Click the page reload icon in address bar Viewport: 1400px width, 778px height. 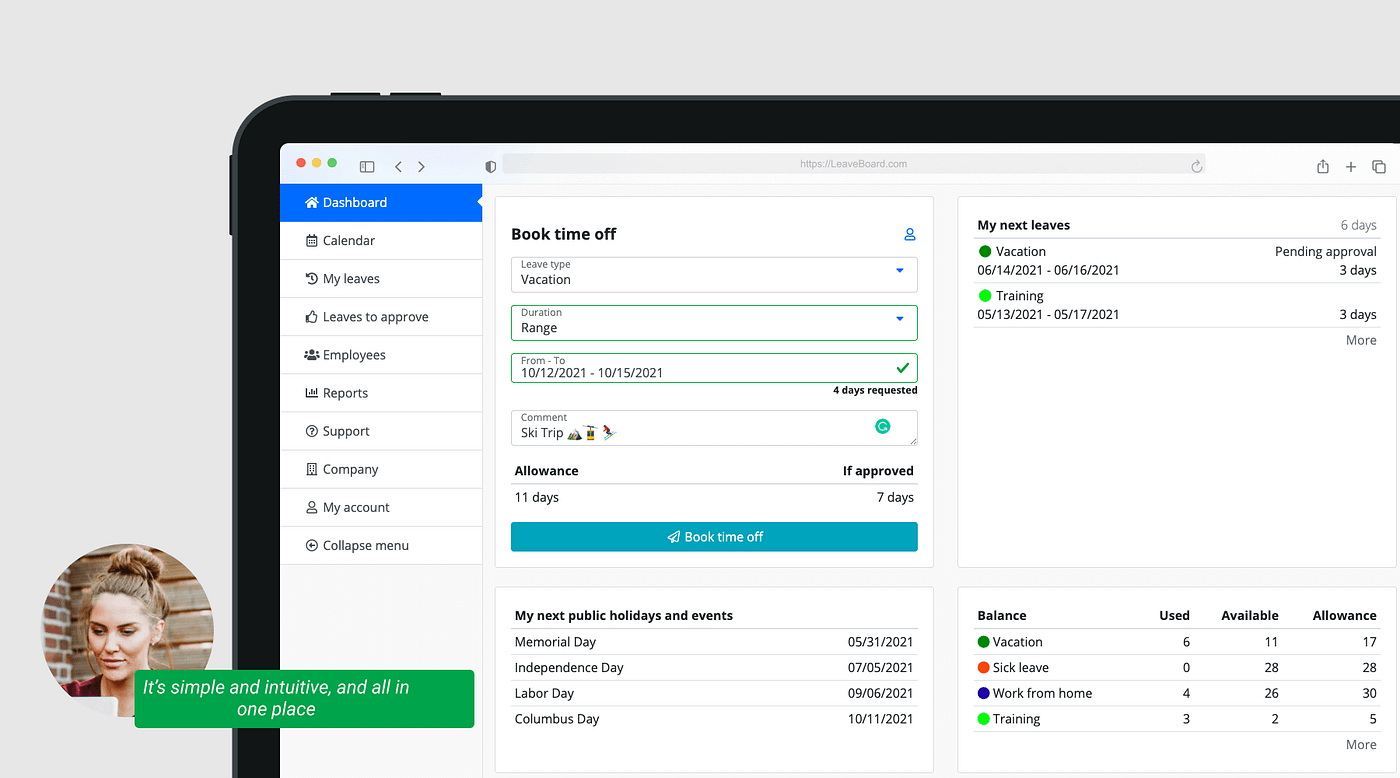(x=1196, y=166)
